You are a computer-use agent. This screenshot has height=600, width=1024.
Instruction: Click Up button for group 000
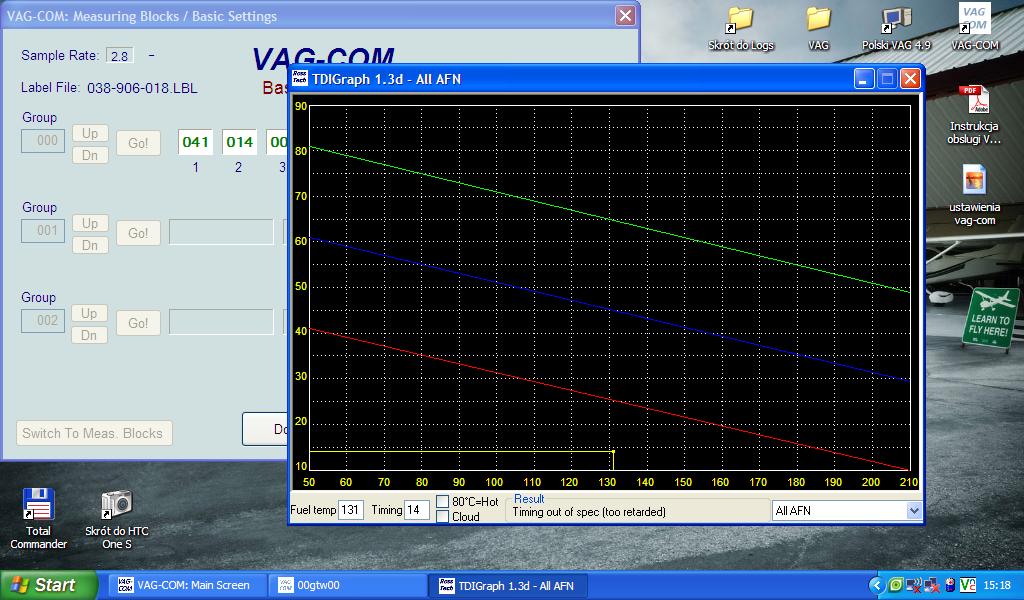tap(90, 133)
